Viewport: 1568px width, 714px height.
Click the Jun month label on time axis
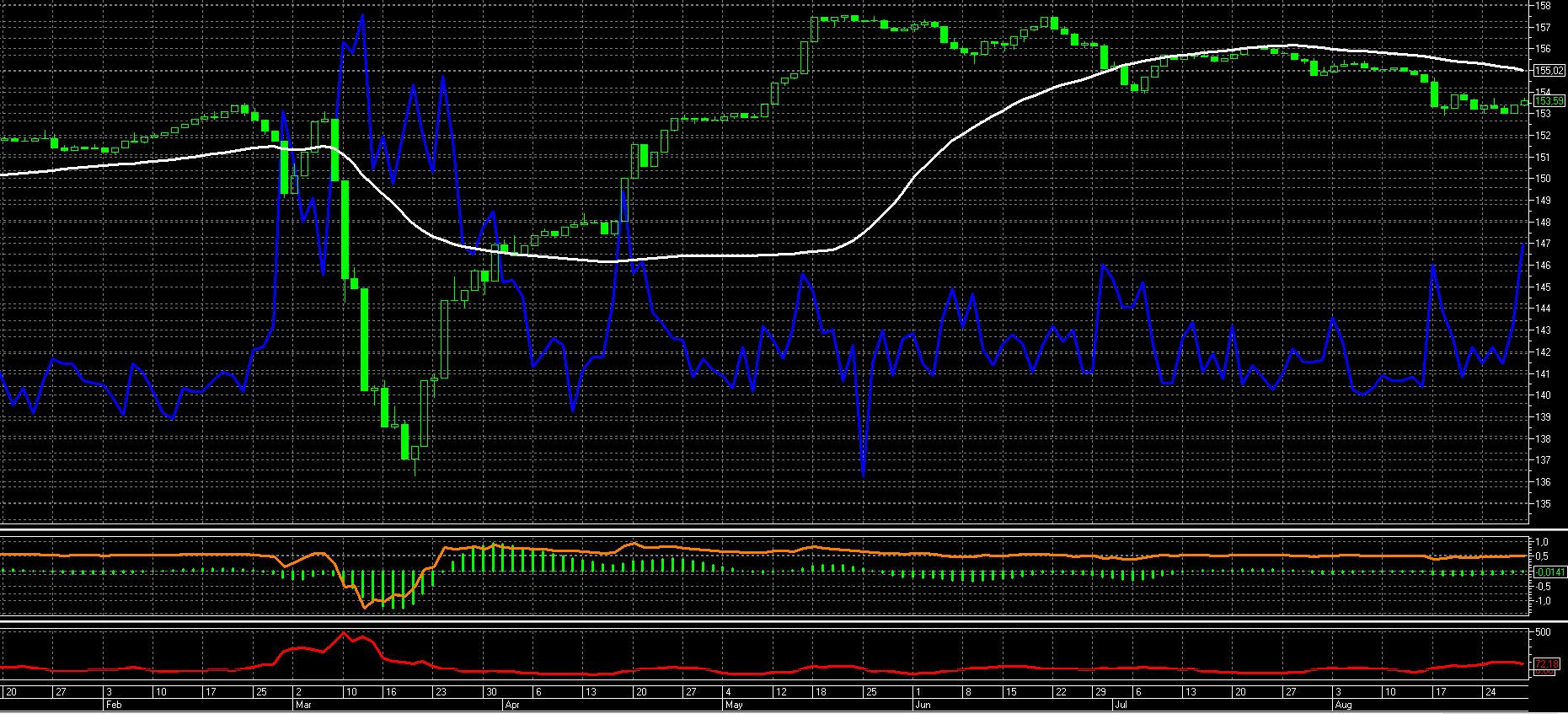(x=923, y=703)
